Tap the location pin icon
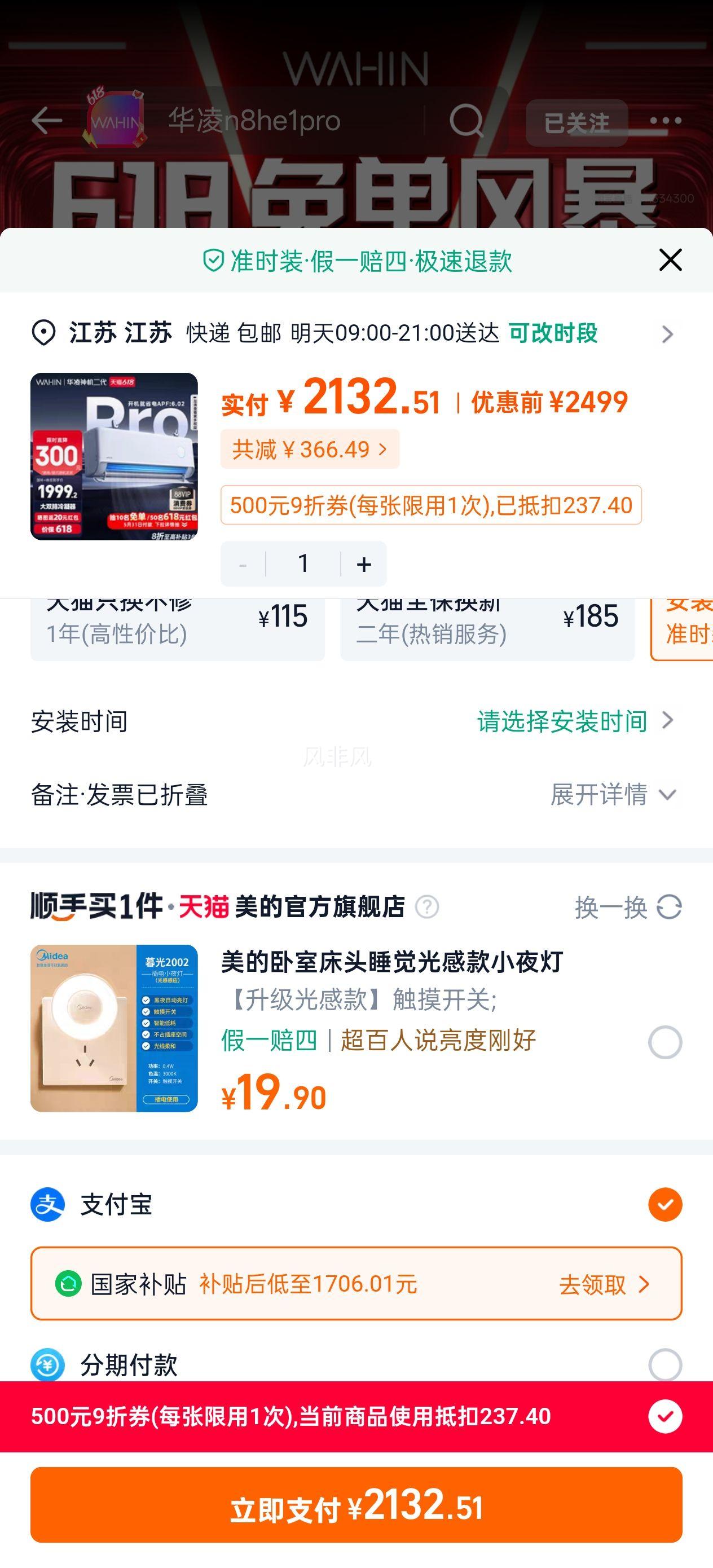The image size is (713, 1568). tap(44, 333)
